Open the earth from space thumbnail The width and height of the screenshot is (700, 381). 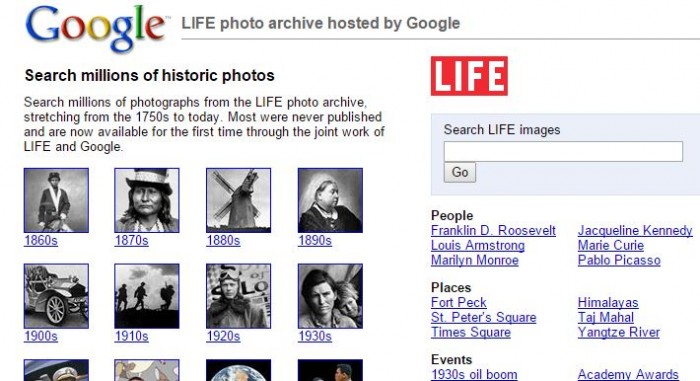point(238,370)
